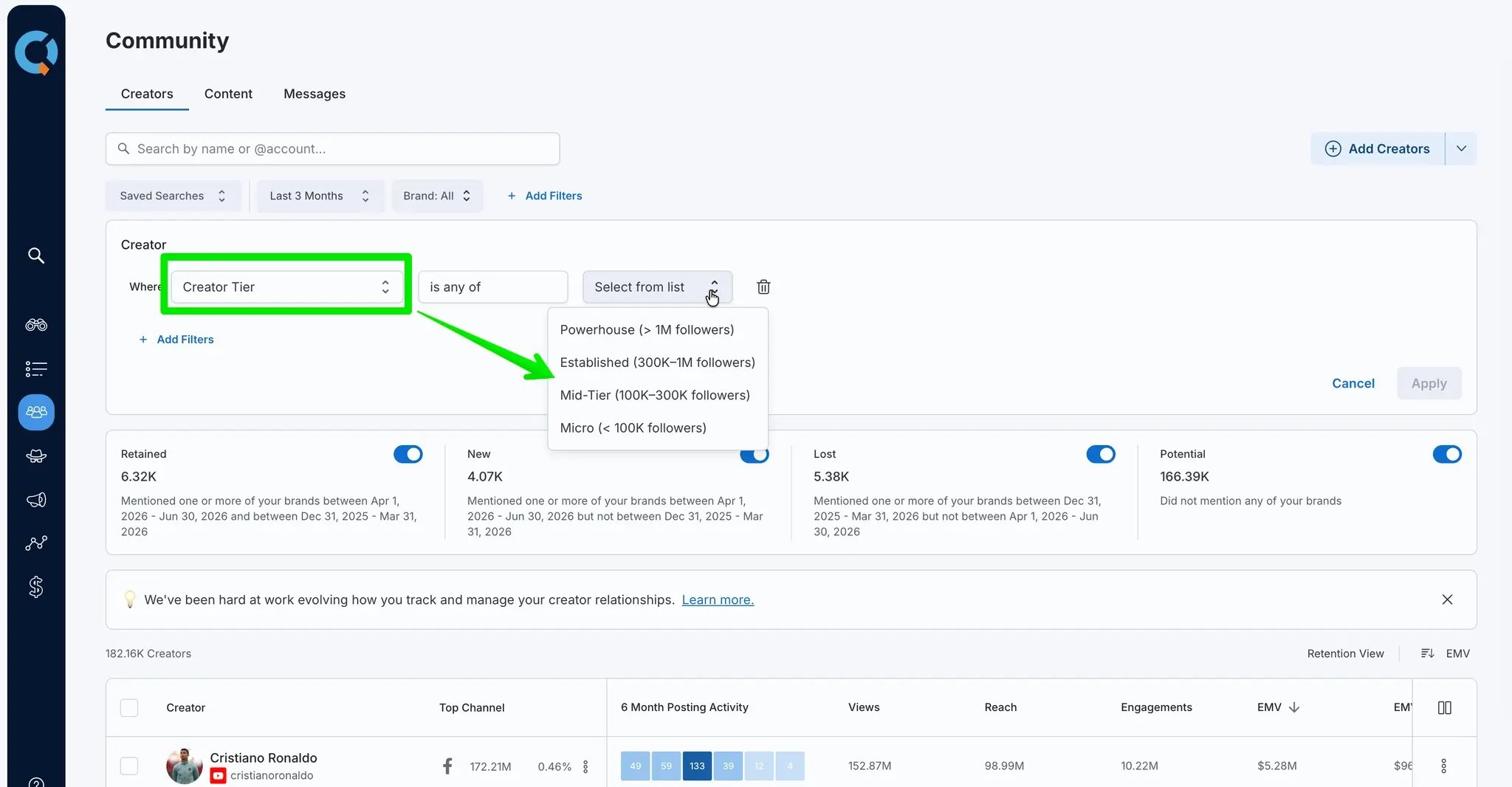Open the lists icon in sidebar
This screenshot has width=1512, height=787.
[x=36, y=368]
